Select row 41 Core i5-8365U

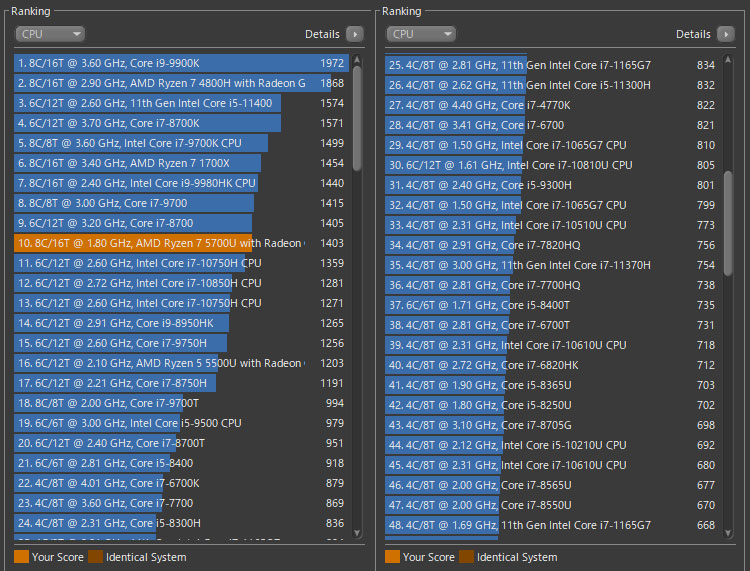[x=552, y=385]
